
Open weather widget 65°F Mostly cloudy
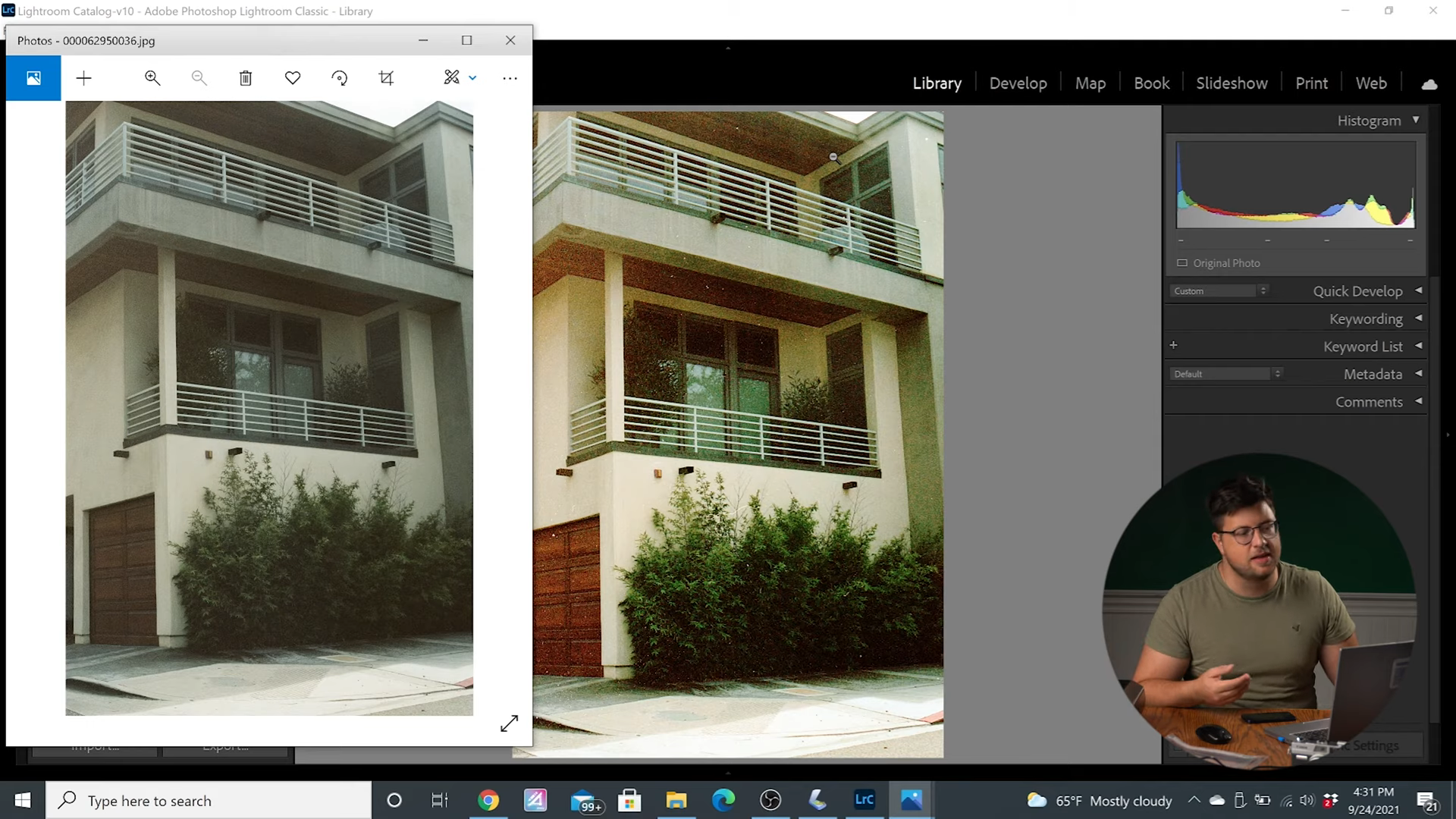[x=1099, y=801]
